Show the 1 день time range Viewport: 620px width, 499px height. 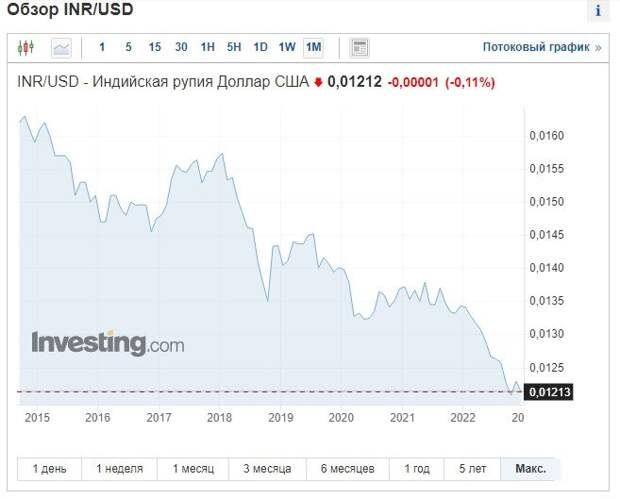(50, 469)
